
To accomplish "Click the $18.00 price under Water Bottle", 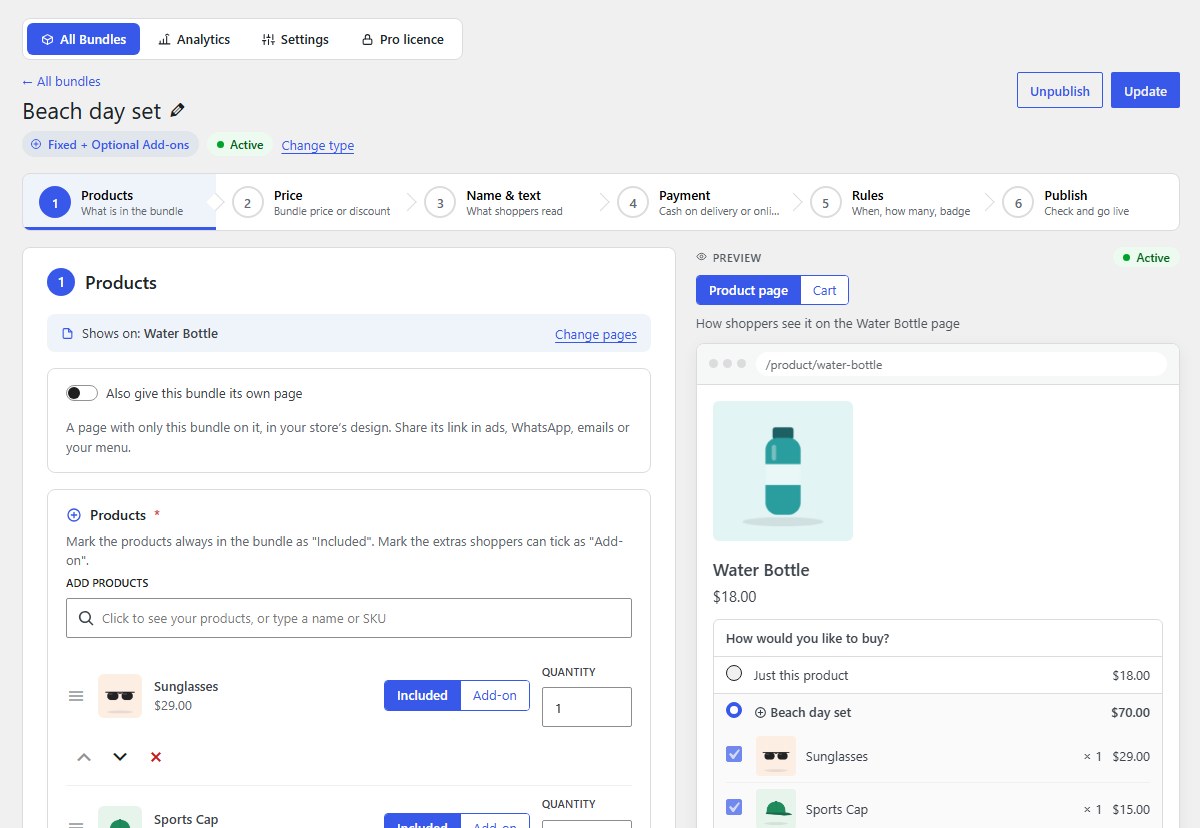I will point(735,597).
